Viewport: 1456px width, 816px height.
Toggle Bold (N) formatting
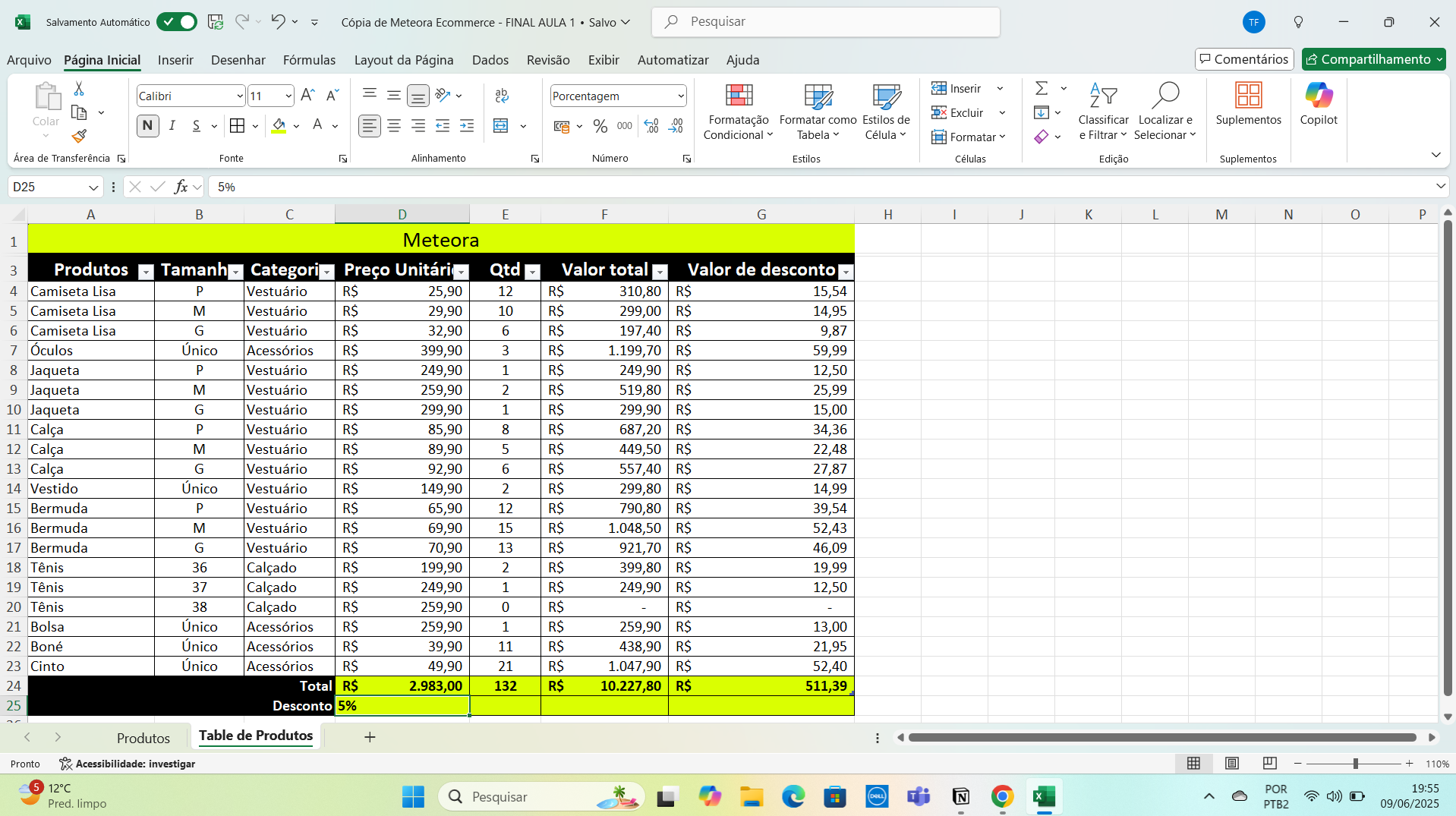point(148,126)
